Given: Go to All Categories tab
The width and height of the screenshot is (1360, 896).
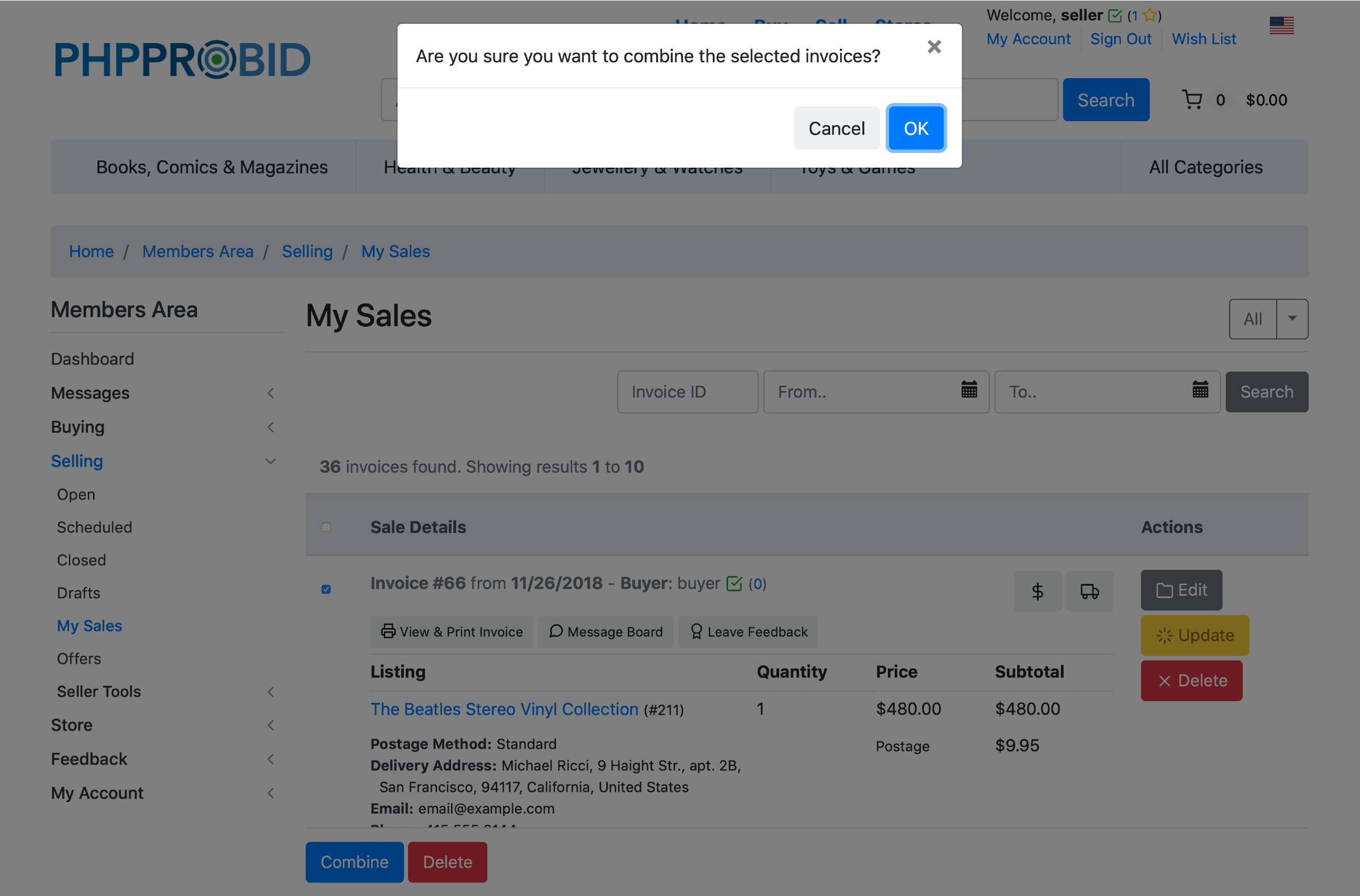Looking at the screenshot, I should click(1205, 167).
